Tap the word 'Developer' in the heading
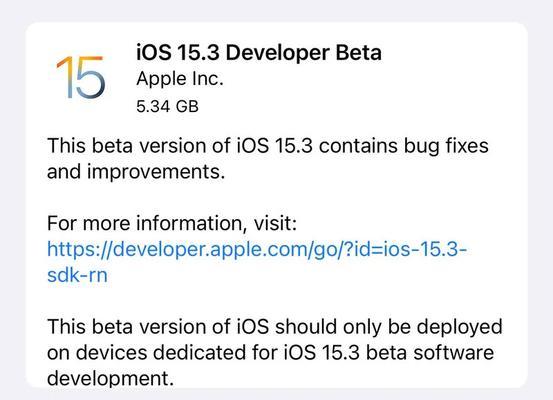 tap(277, 53)
